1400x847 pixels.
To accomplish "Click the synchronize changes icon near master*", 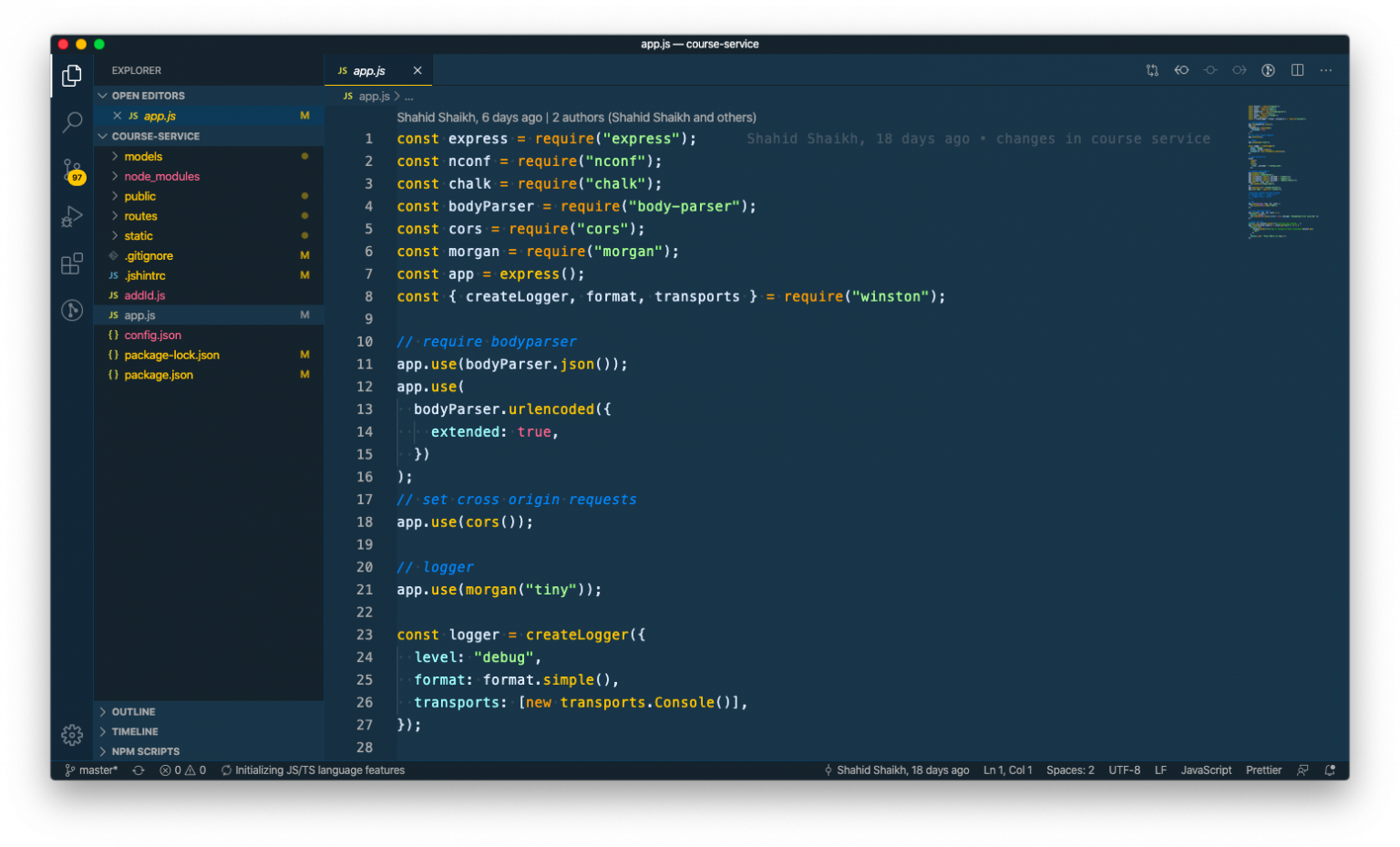I will (137, 770).
